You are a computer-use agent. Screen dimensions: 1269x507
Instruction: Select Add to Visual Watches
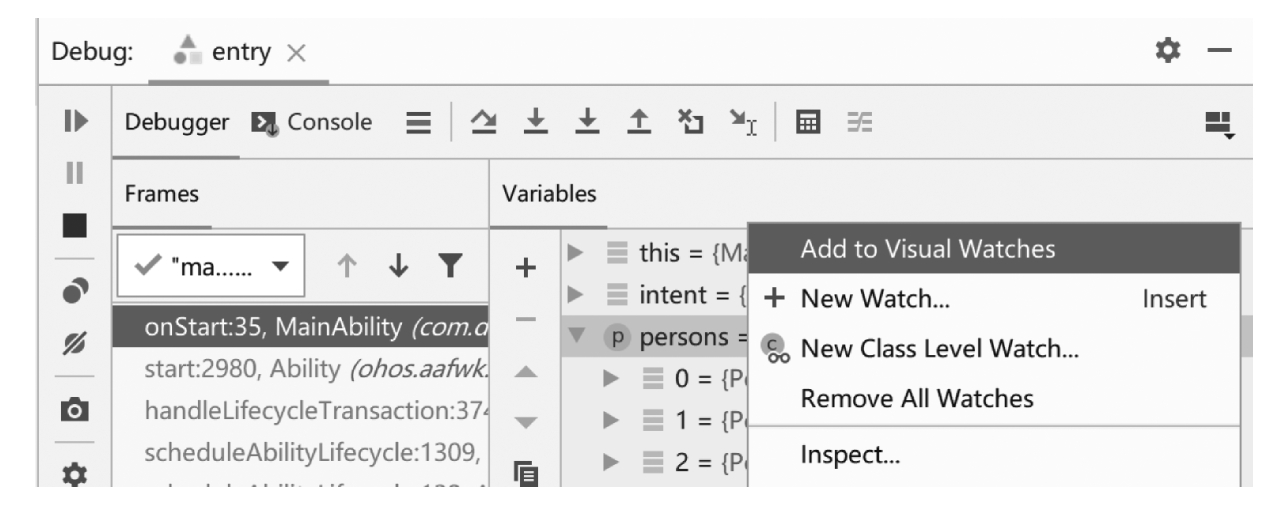(927, 249)
